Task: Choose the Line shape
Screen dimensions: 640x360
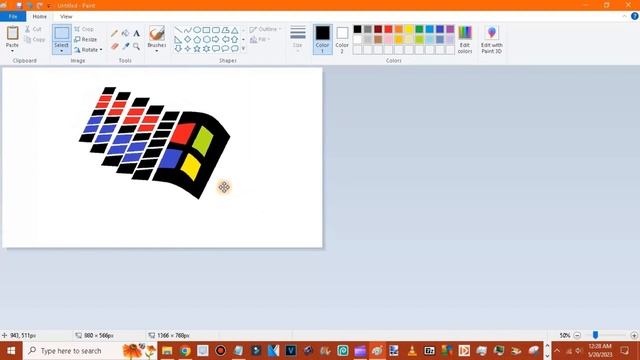Action: tap(178, 30)
